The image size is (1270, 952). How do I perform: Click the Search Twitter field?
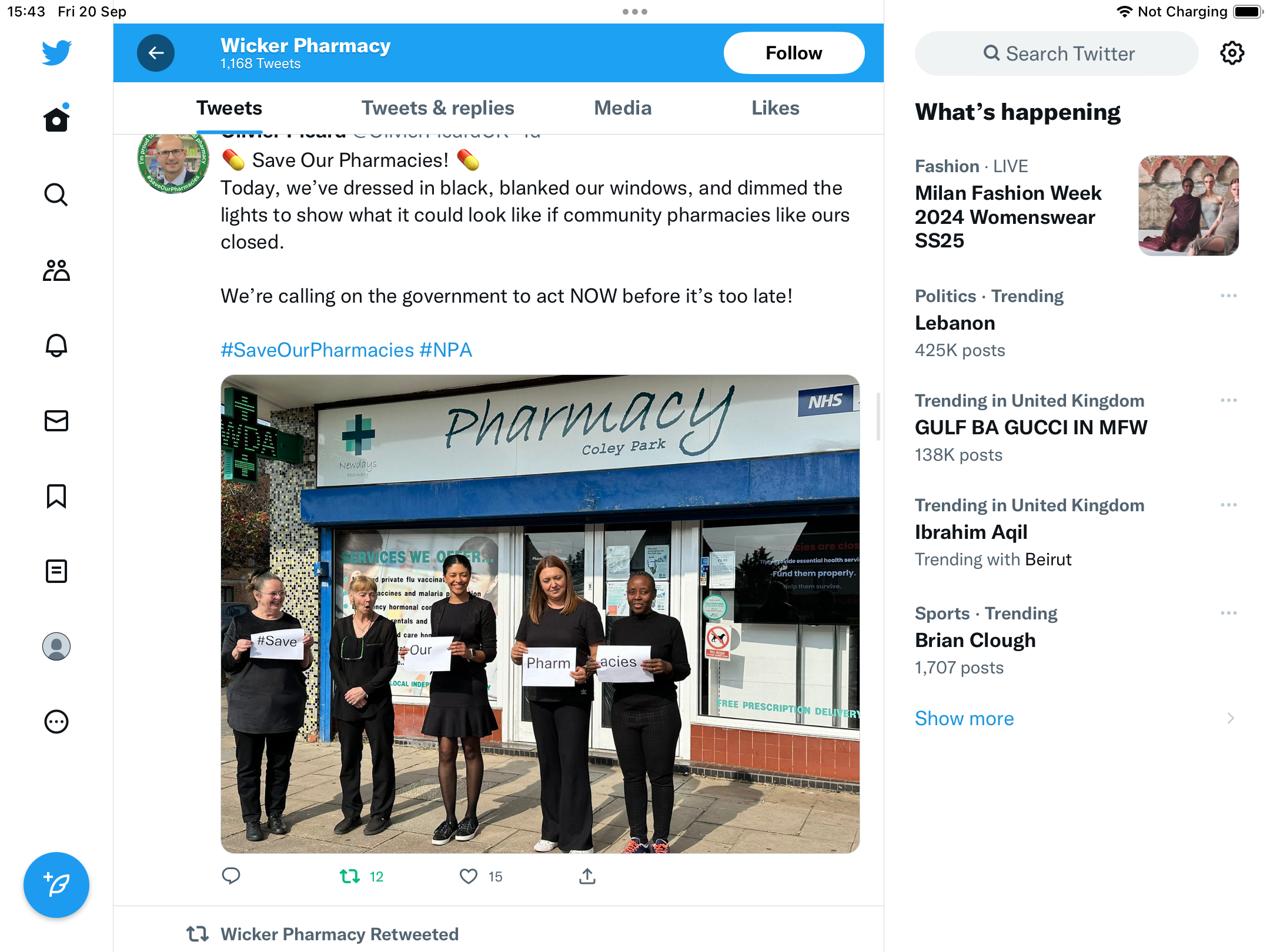(x=1057, y=53)
